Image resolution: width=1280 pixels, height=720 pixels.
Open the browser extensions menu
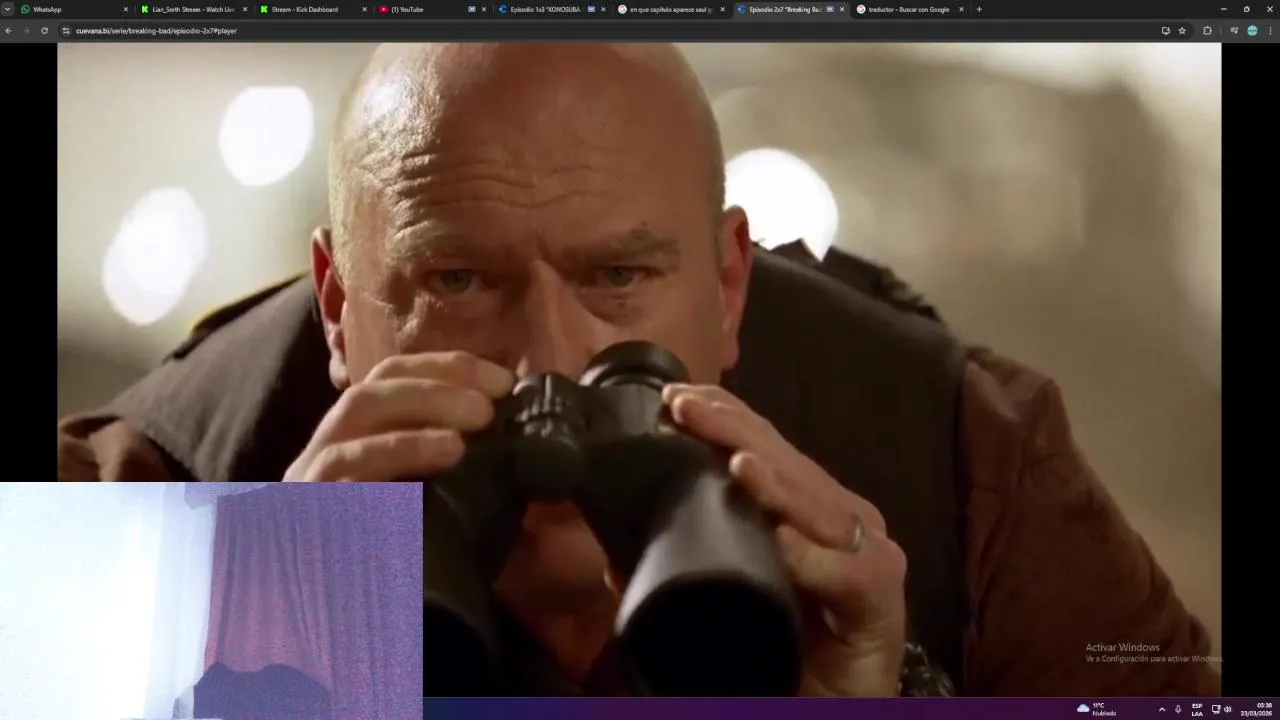1207,31
